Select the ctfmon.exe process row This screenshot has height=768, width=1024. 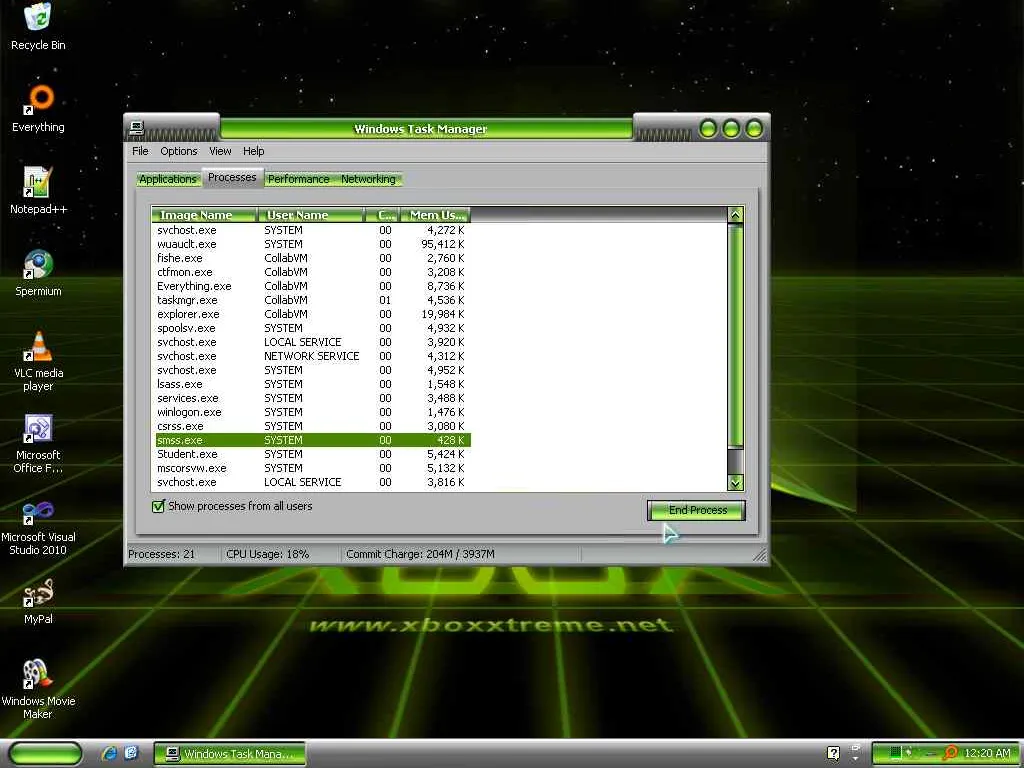coord(311,272)
